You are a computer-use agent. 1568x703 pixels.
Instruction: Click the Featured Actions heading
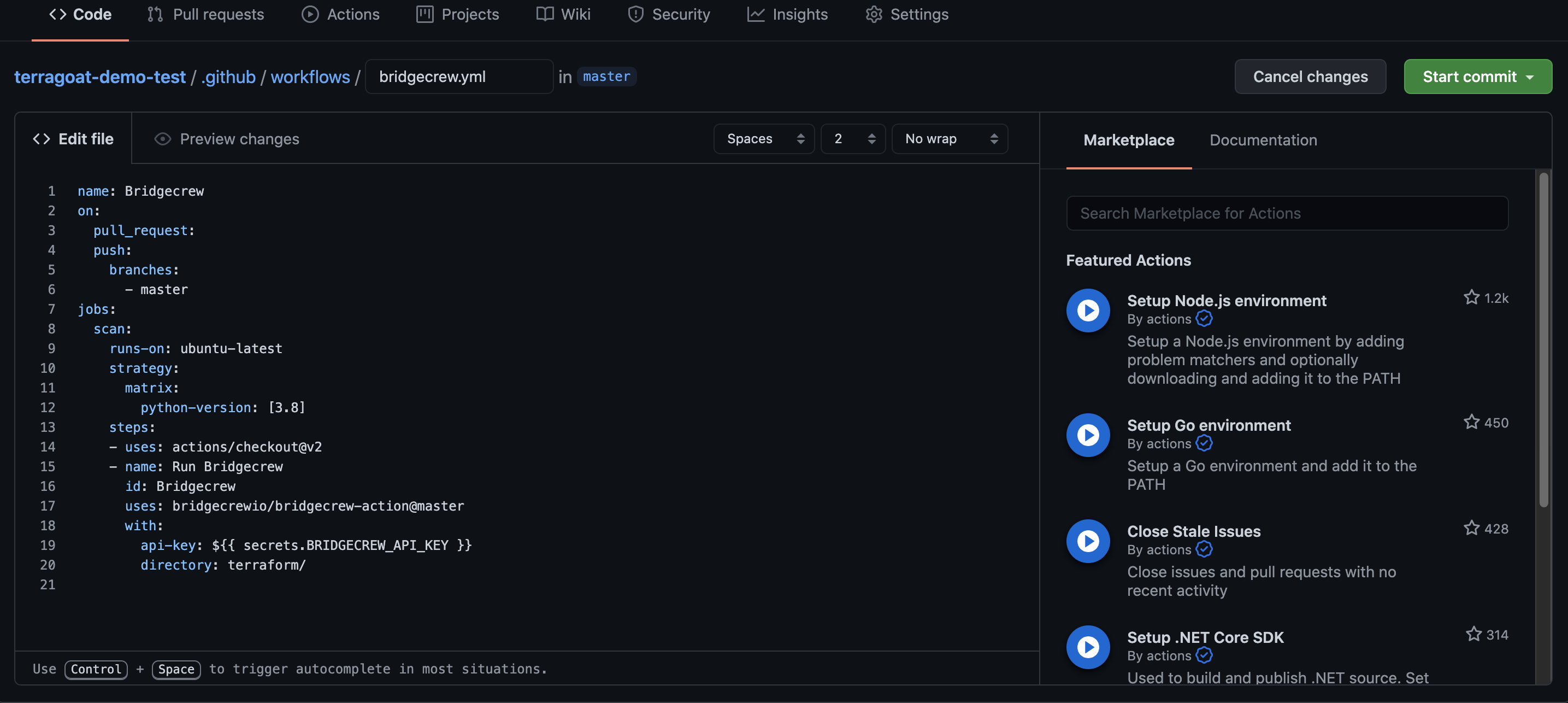click(1129, 260)
